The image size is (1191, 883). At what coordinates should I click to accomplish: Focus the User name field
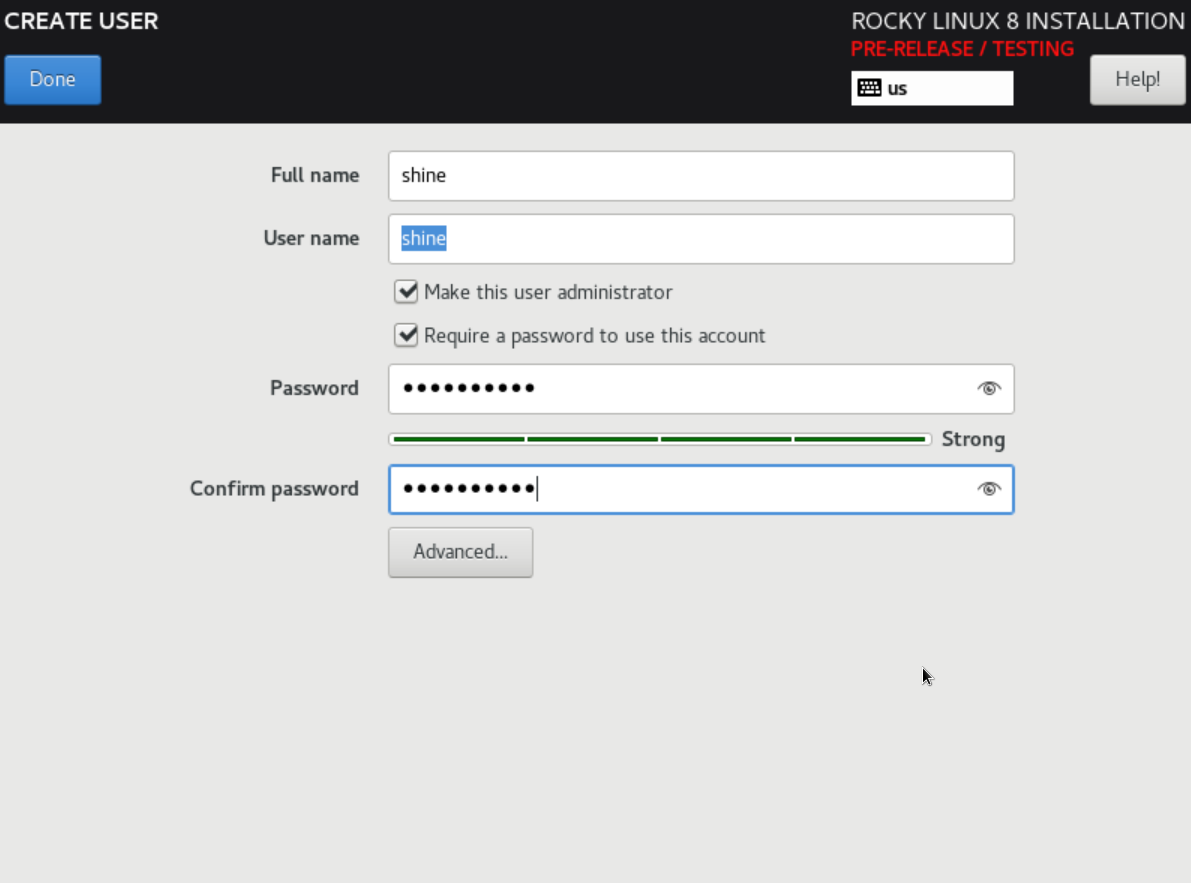[x=700, y=239]
